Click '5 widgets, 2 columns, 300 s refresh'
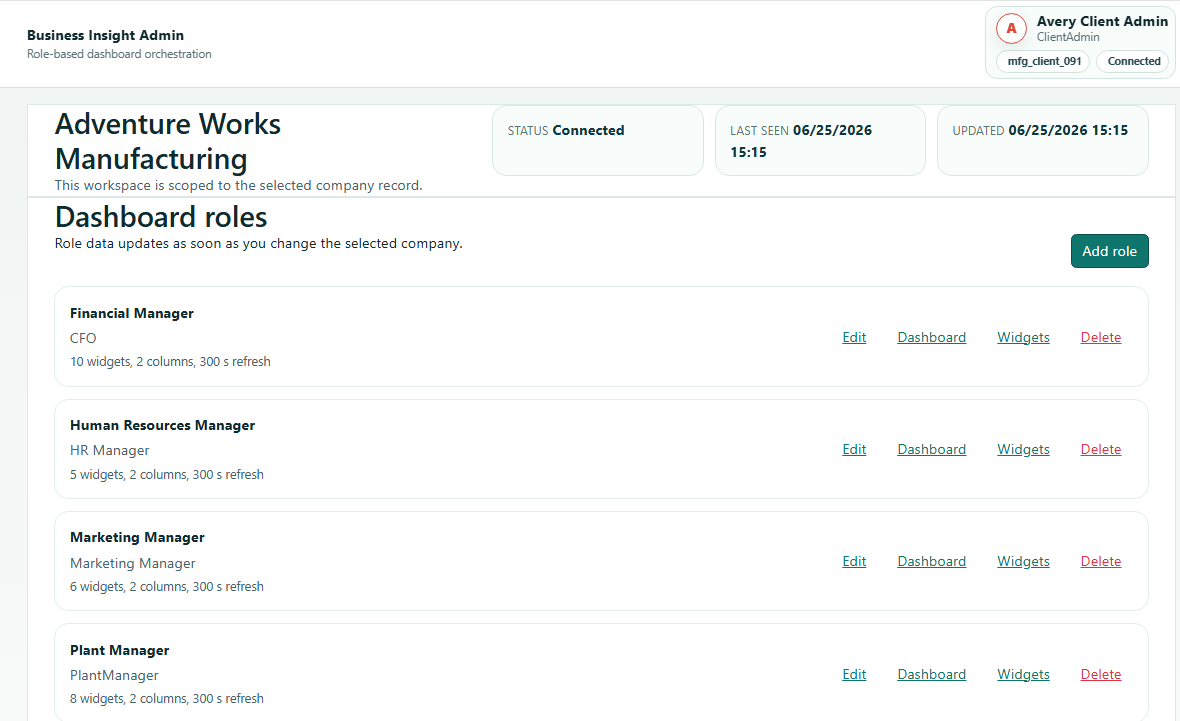The image size is (1180, 721). pos(167,474)
